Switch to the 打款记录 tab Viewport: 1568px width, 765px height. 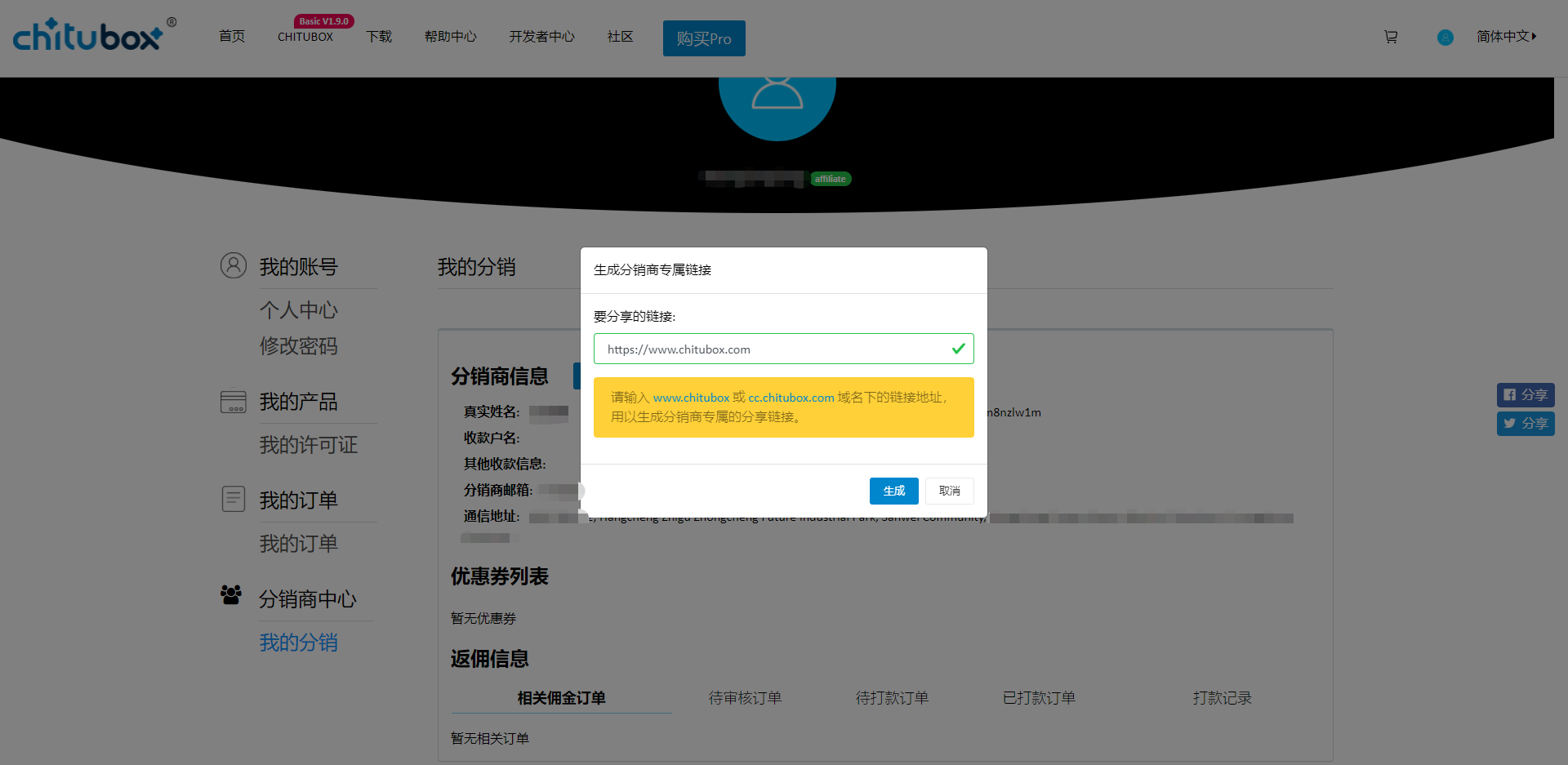1223,698
